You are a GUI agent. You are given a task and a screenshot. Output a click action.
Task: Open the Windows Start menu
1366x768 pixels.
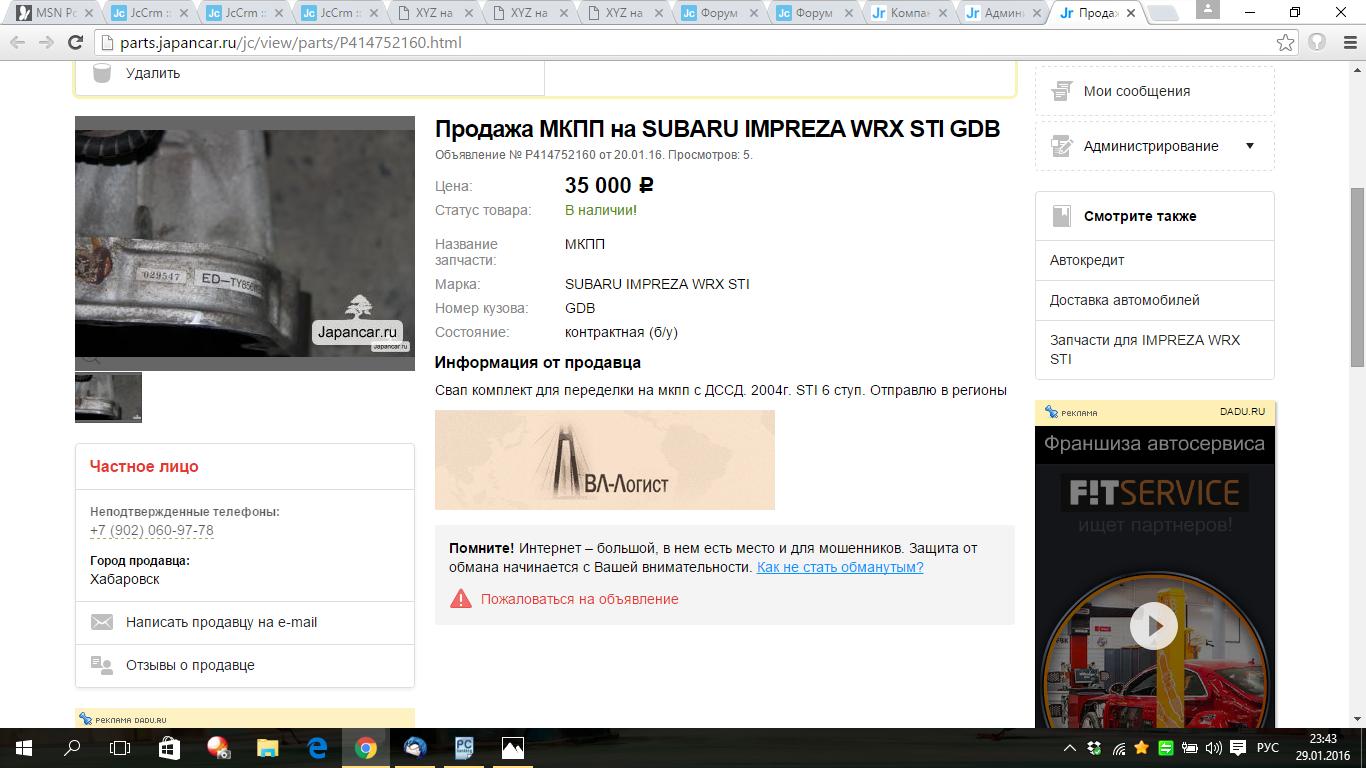click(23, 748)
